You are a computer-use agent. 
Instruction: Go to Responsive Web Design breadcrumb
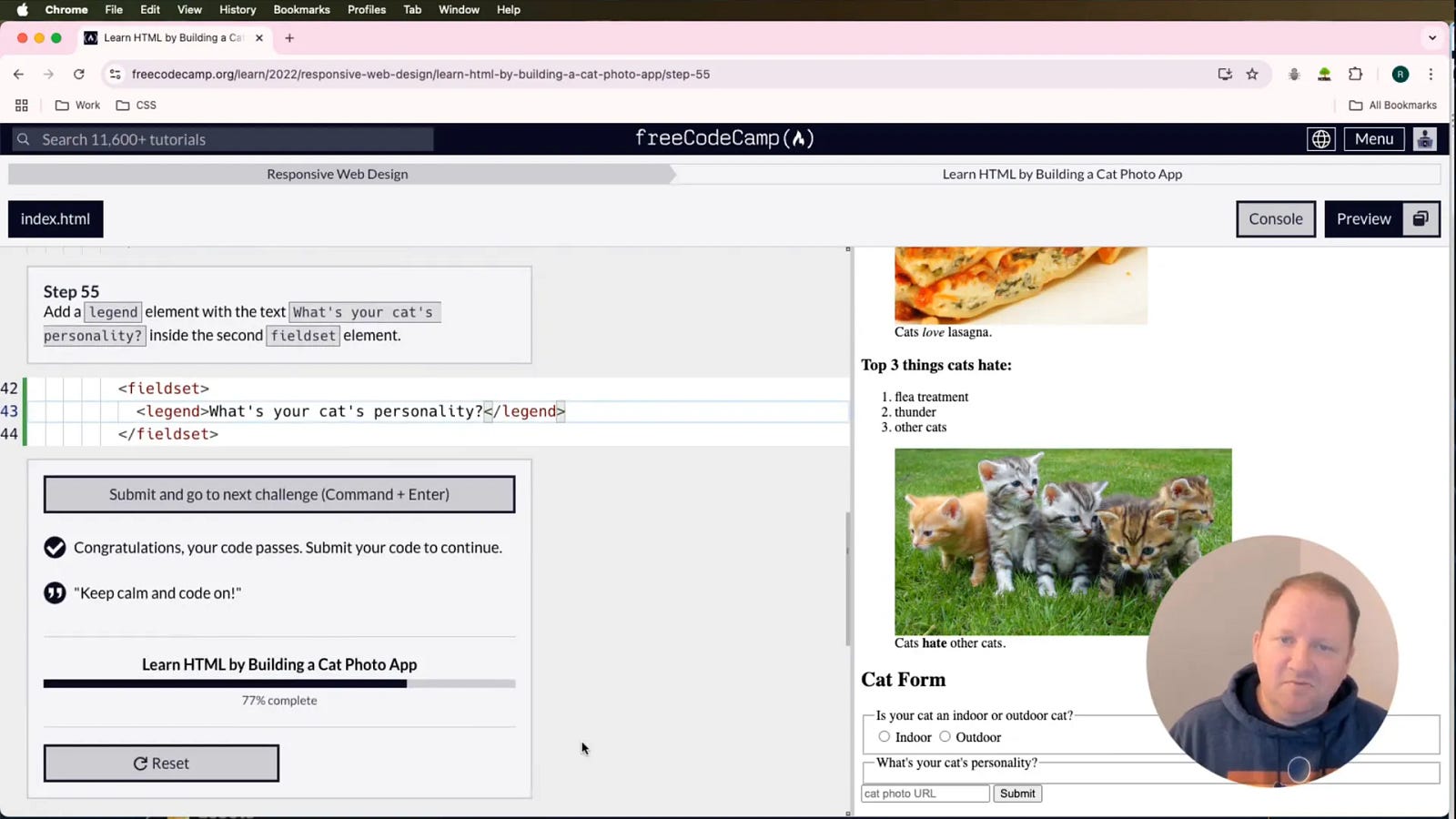(x=338, y=174)
